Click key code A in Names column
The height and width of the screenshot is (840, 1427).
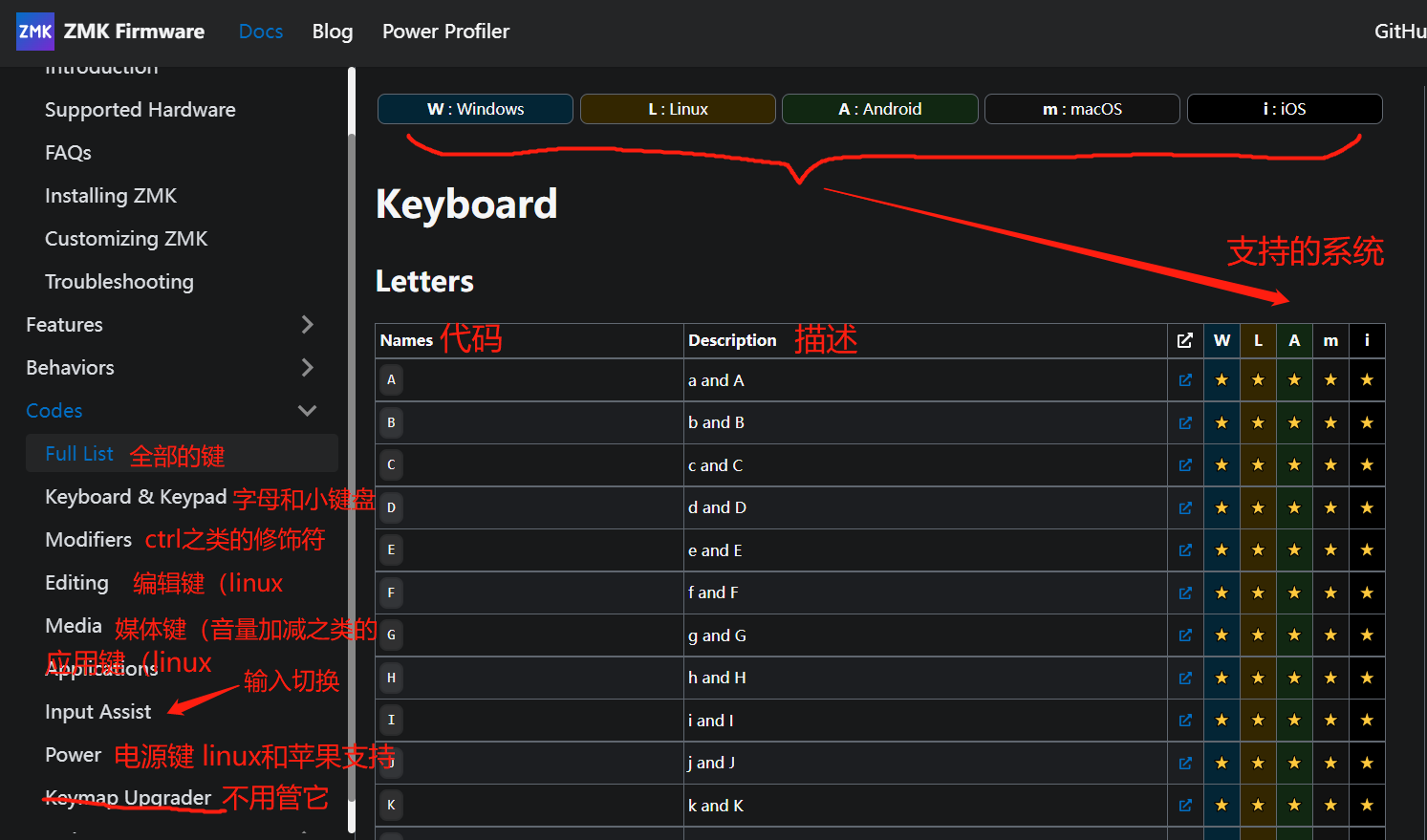pyautogui.click(x=391, y=380)
